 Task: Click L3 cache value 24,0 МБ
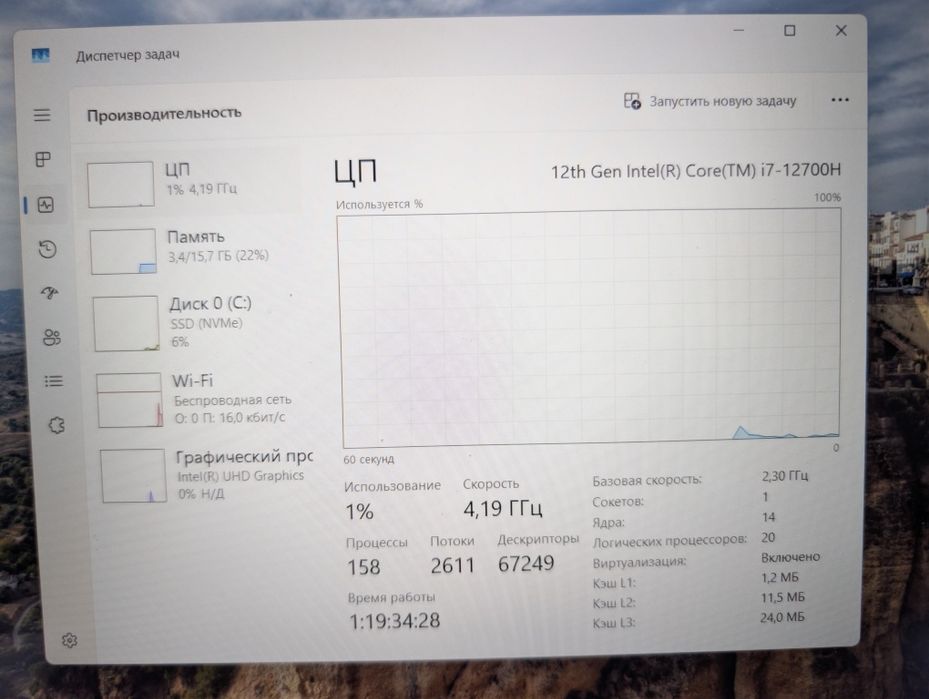pyautogui.click(x=783, y=618)
